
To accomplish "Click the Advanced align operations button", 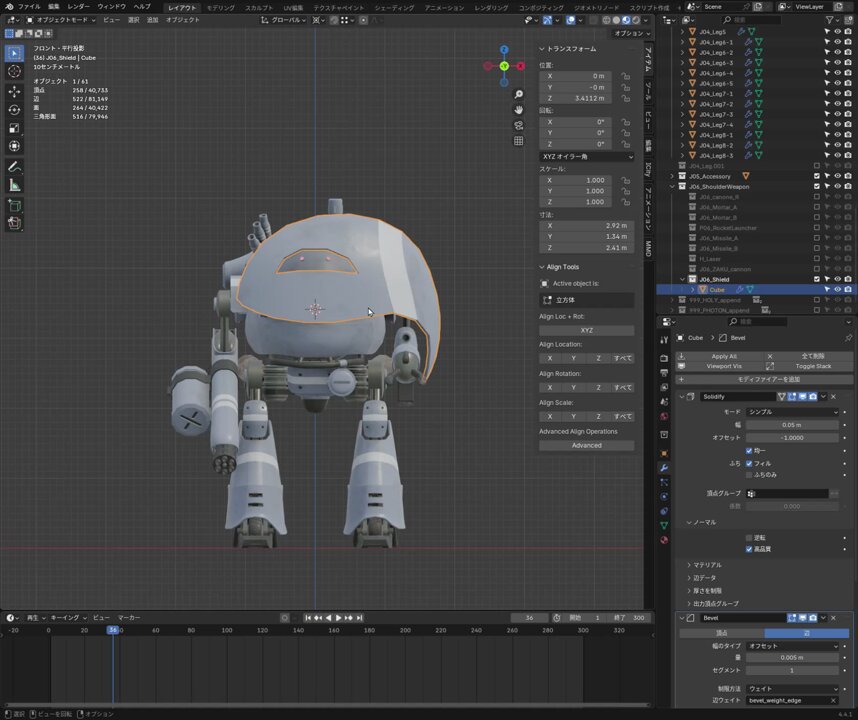I will tap(587, 445).
